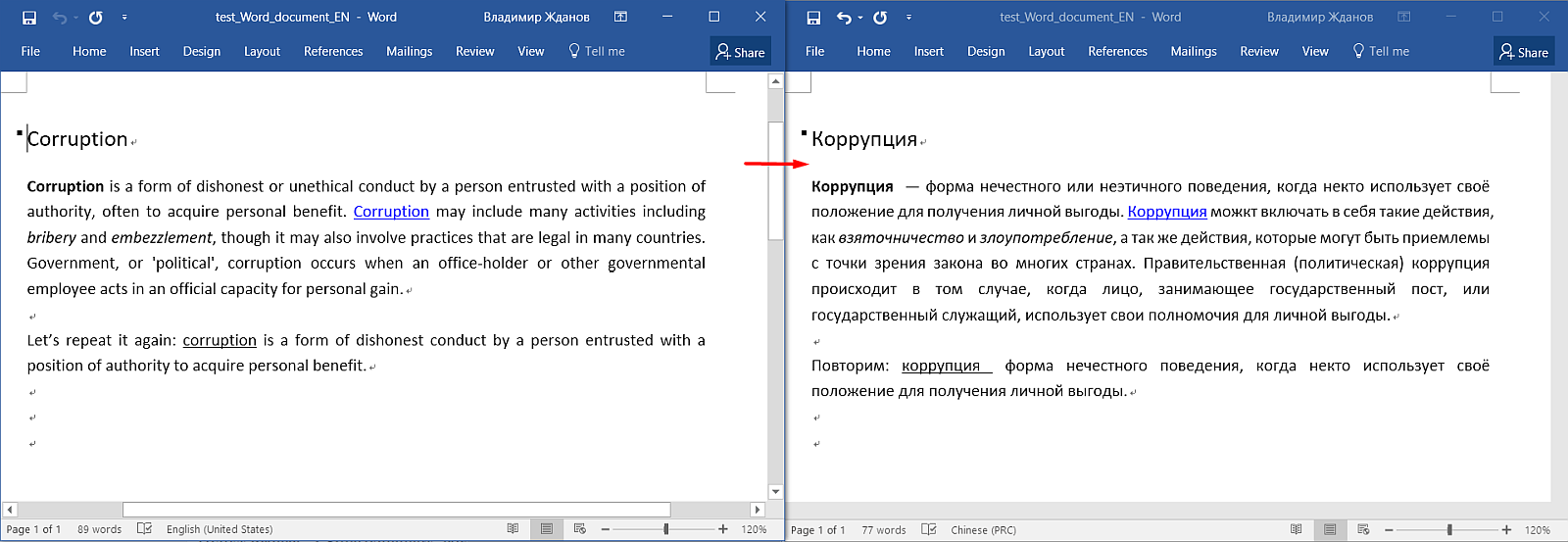The height and width of the screenshot is (542, 1568).
Task: Click zoom slider handle in left window
Action: (666, 529)
